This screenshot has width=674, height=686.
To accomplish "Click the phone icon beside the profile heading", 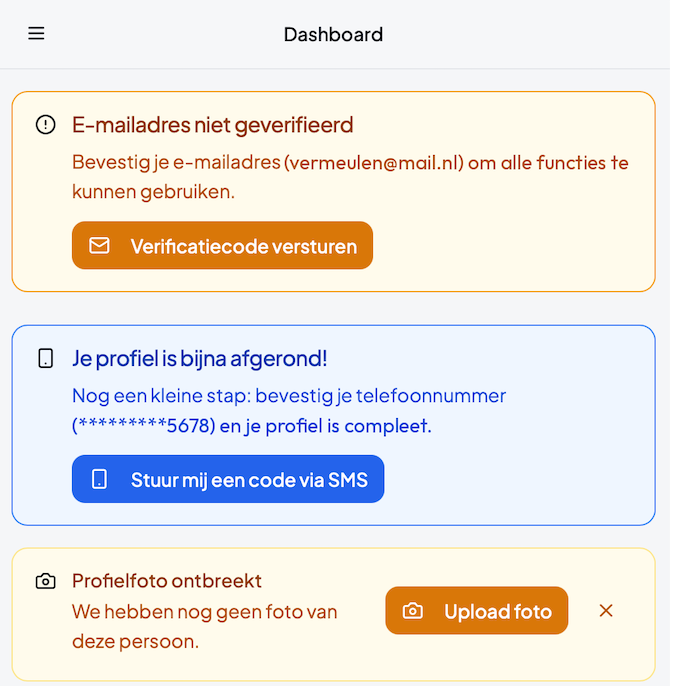I will (x=45, y=358).
